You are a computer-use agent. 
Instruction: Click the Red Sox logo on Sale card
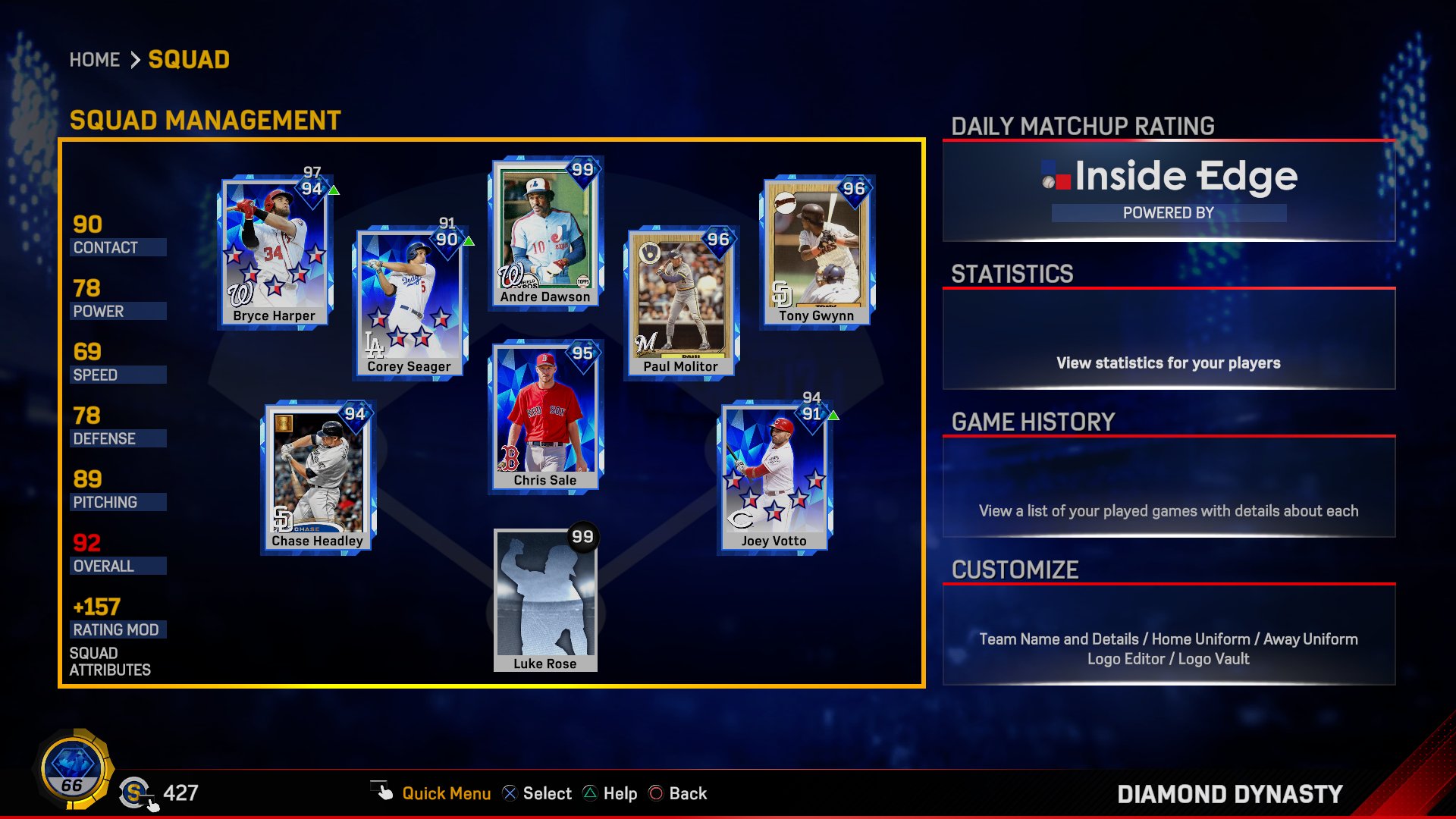click(x=510, y=459)
